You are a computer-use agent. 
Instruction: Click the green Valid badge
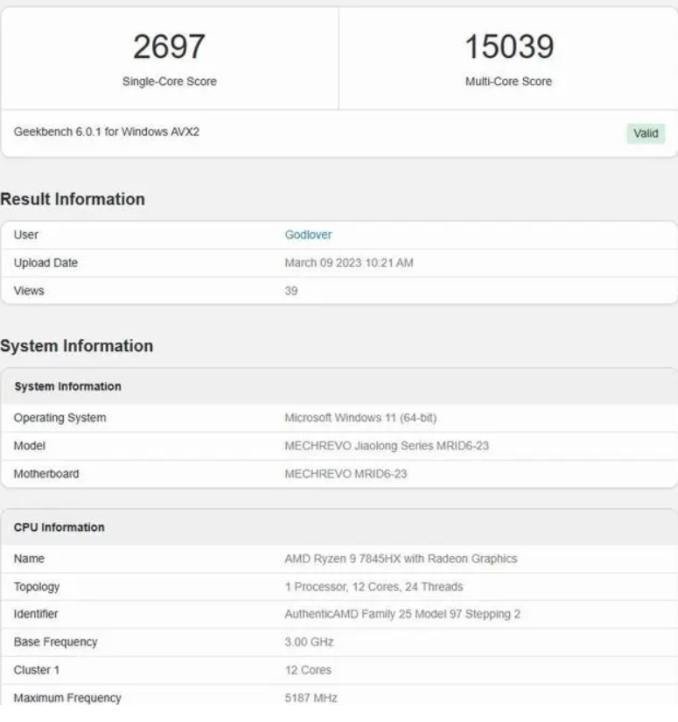[646, 134]
